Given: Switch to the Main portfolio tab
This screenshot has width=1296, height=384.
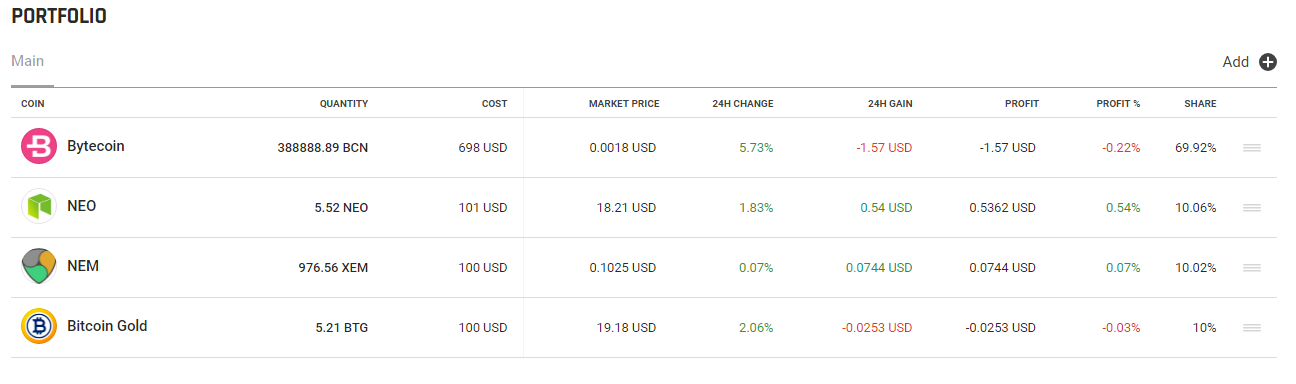Looking at the screenshot, I should tap(27, 61).
